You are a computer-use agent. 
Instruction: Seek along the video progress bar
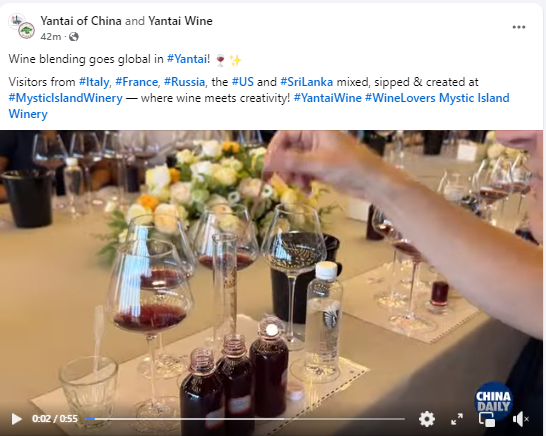tap(245, 419)
